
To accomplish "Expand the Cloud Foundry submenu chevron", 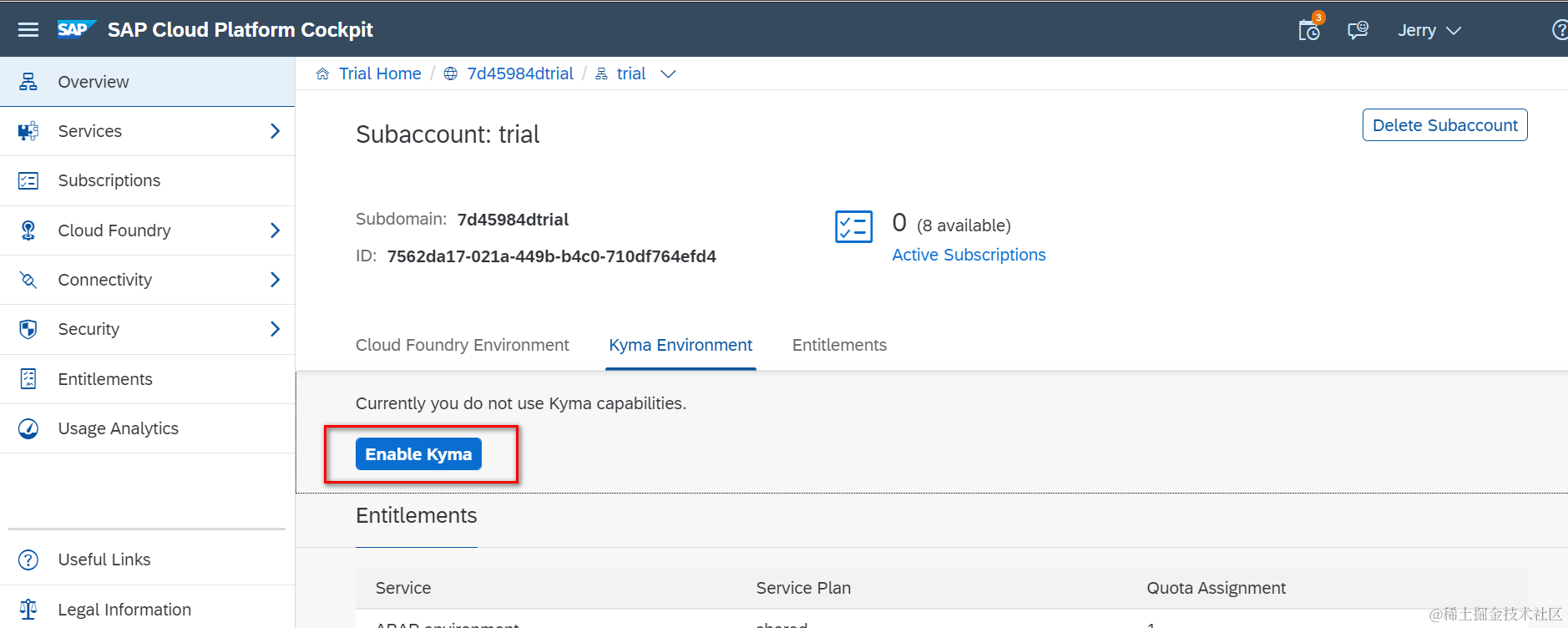I will (275, 230).
